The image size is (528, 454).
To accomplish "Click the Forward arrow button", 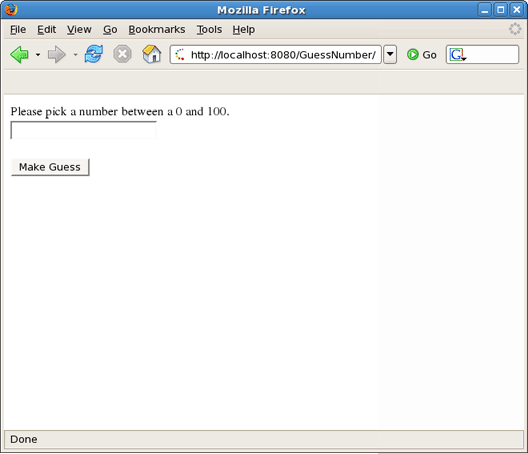I will pyautogui.click(x=57, y=55).
